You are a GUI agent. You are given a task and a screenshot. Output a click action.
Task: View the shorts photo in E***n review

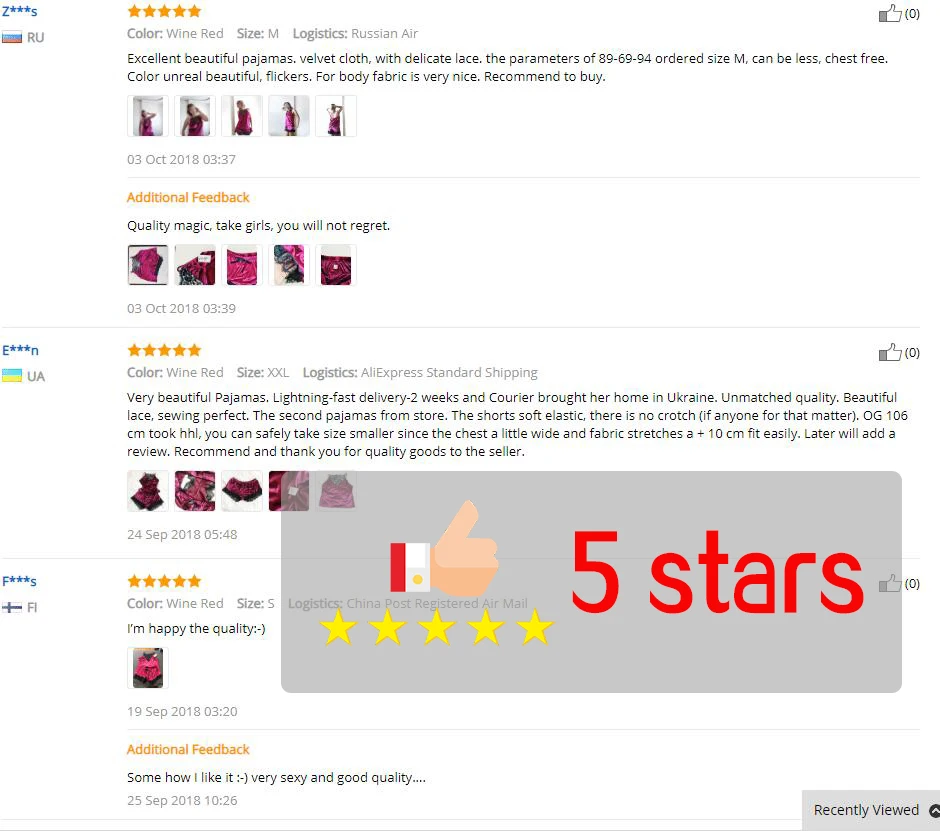click(242, 491)
